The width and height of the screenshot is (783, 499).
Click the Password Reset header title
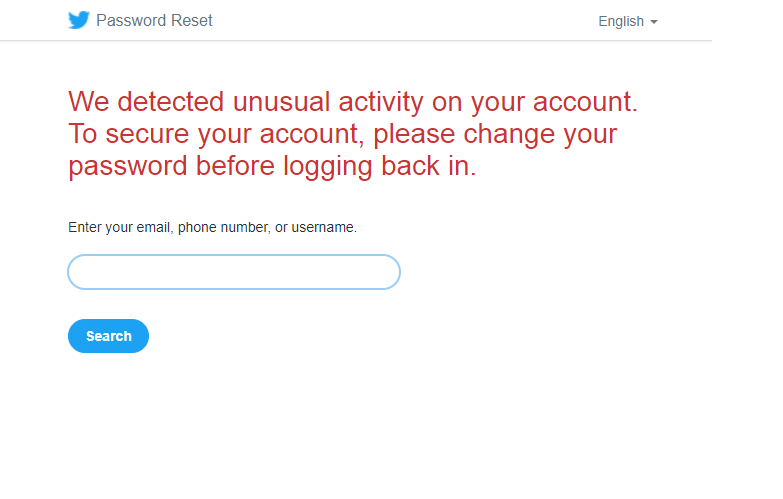click(154, 20)
